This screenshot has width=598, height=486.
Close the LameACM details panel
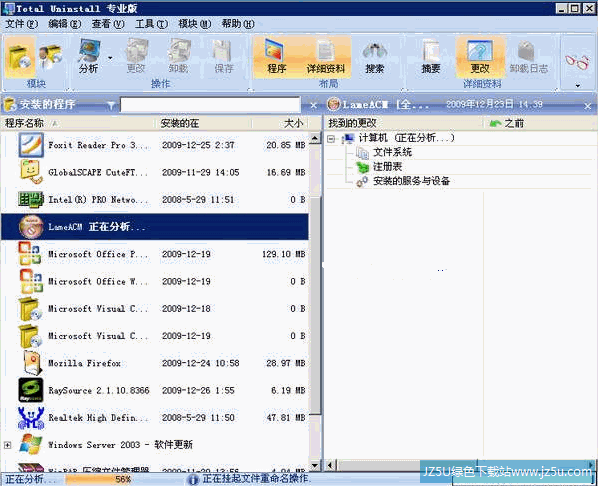tap(588, 106)
